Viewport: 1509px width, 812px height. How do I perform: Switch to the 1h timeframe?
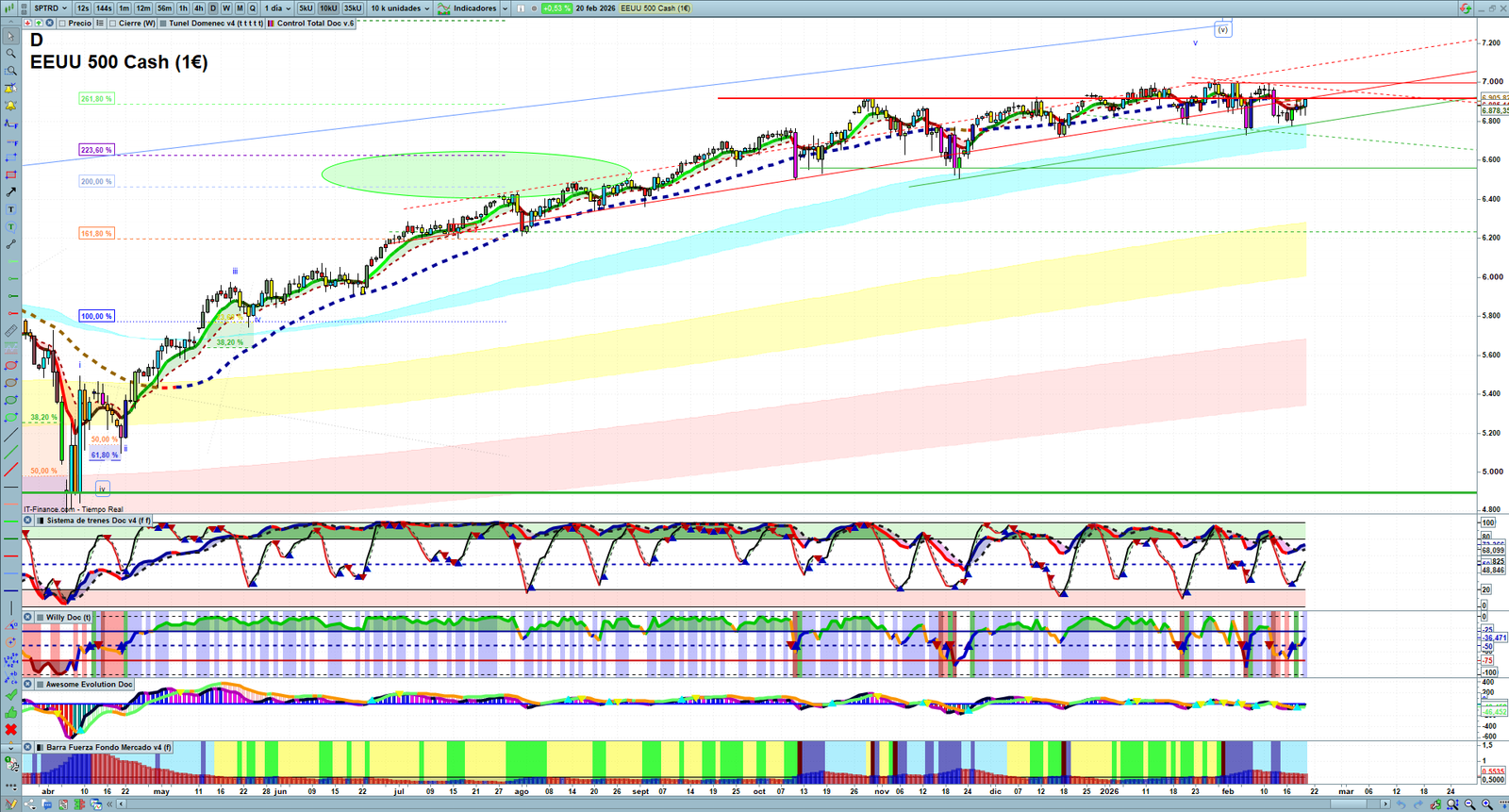[183, 8]
